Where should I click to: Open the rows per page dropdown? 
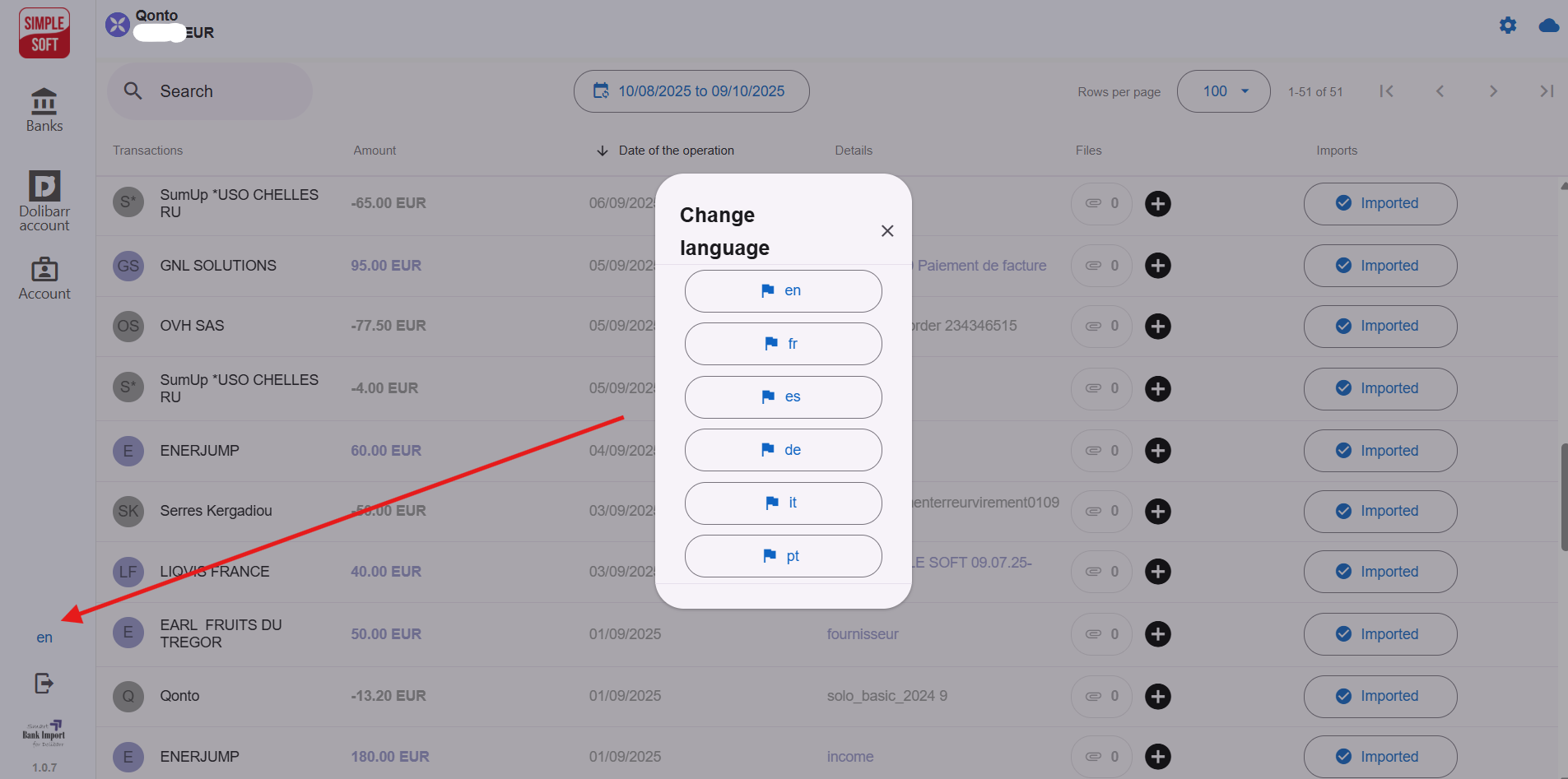[1223, 91]
